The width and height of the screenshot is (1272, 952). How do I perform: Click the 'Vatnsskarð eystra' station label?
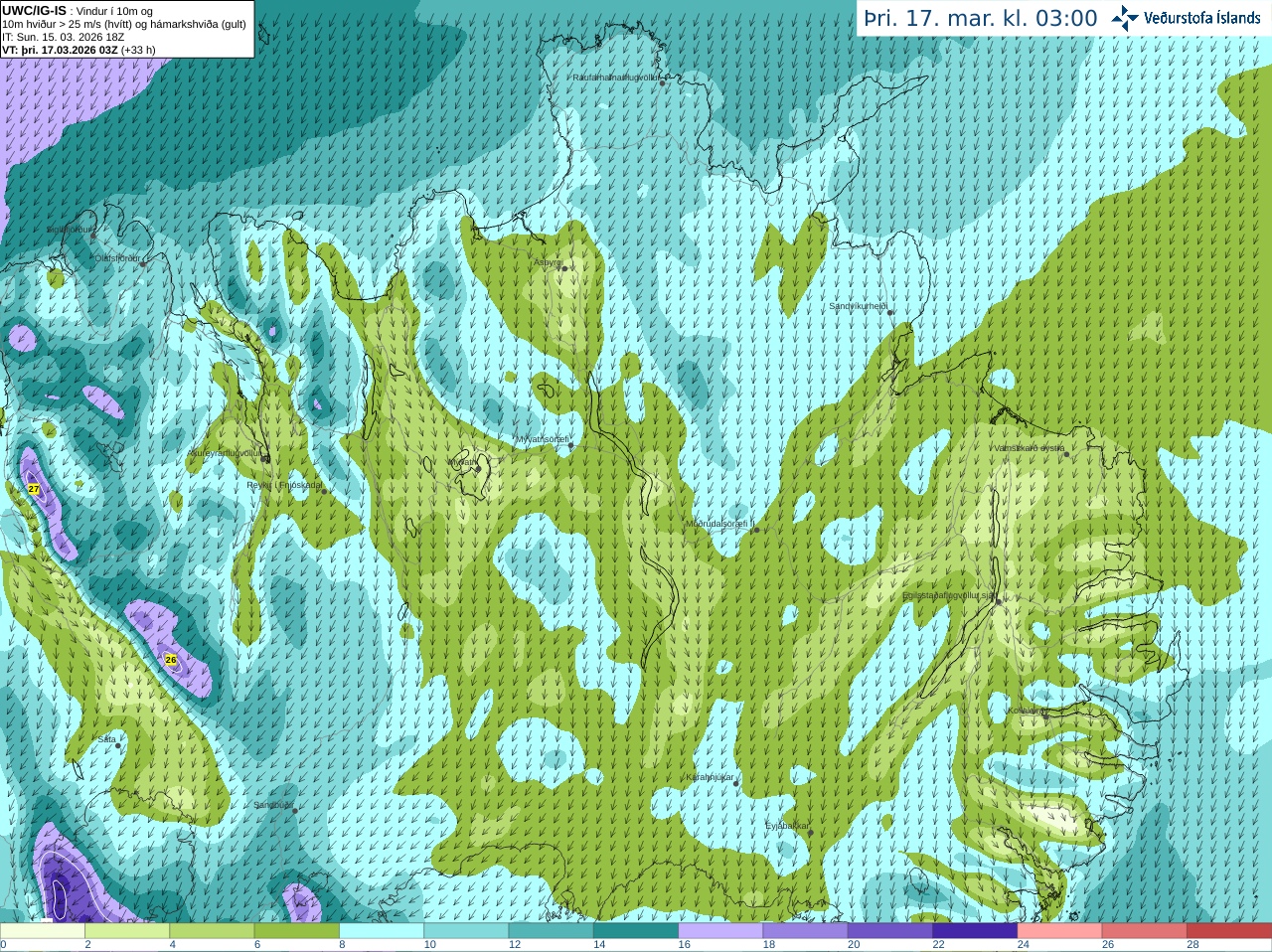1029,448
